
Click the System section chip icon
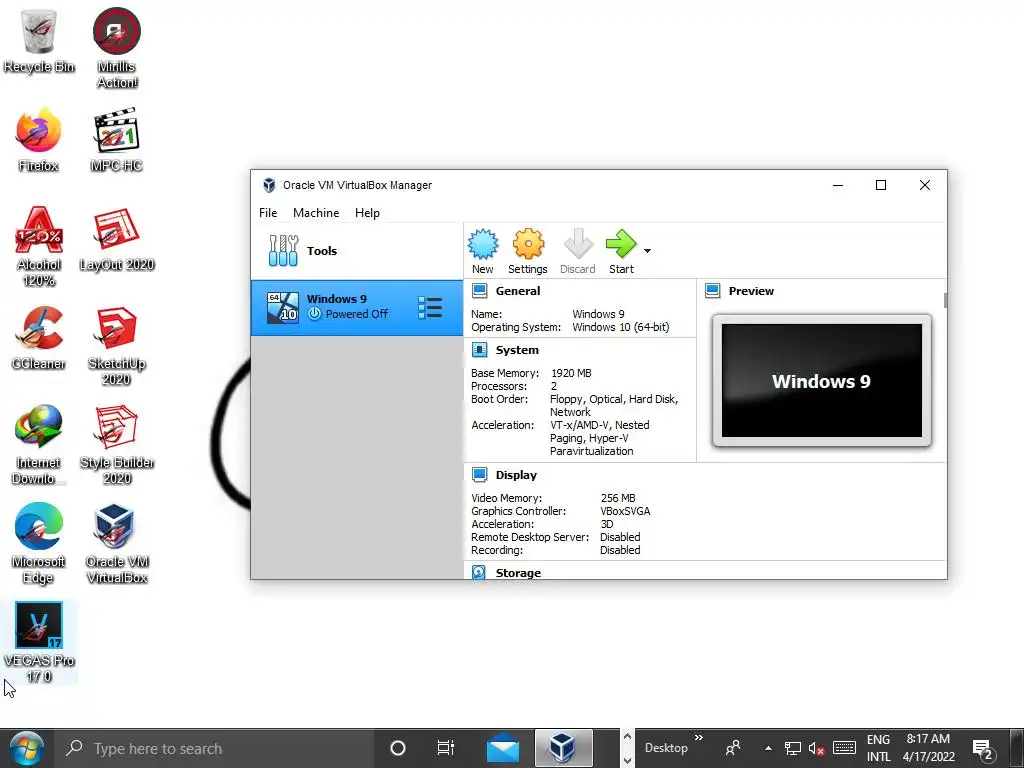coord(479,350)
